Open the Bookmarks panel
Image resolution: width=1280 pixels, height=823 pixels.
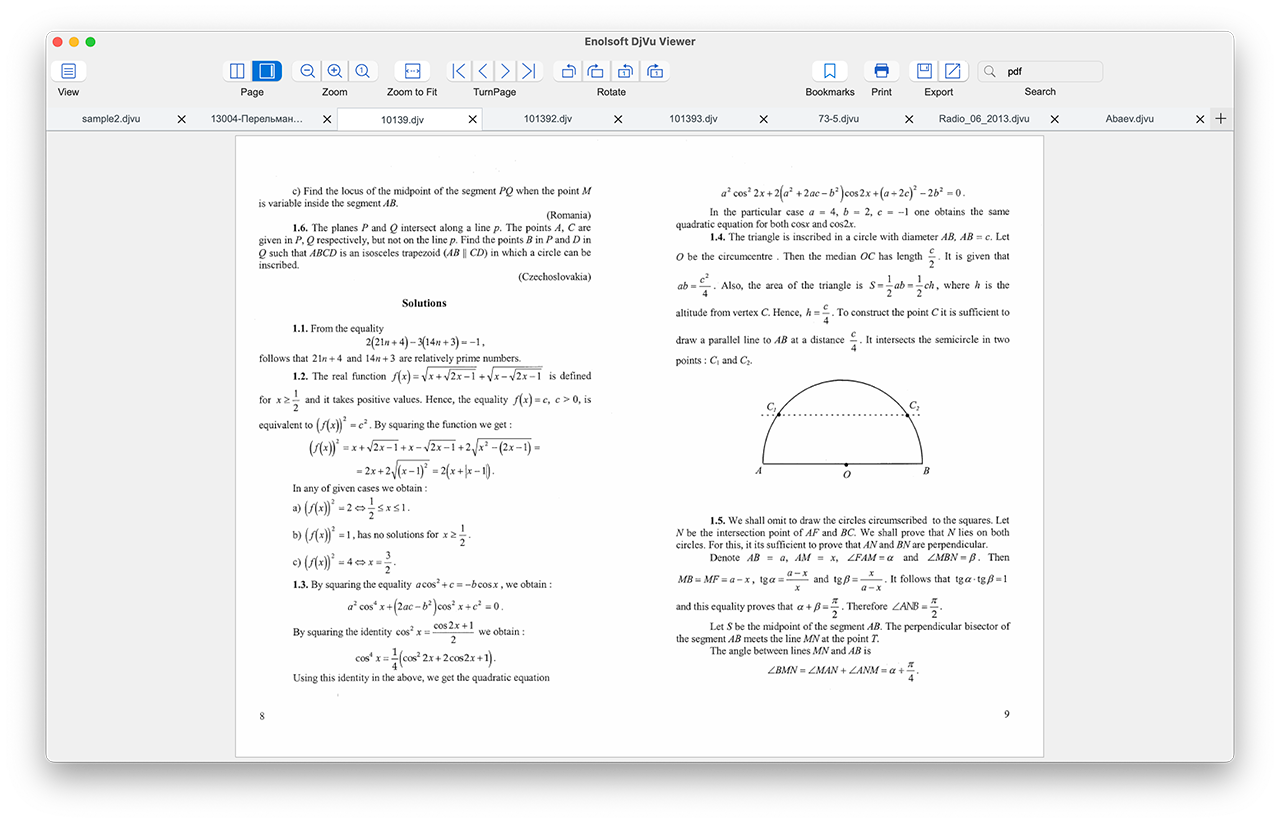[830, 71]
